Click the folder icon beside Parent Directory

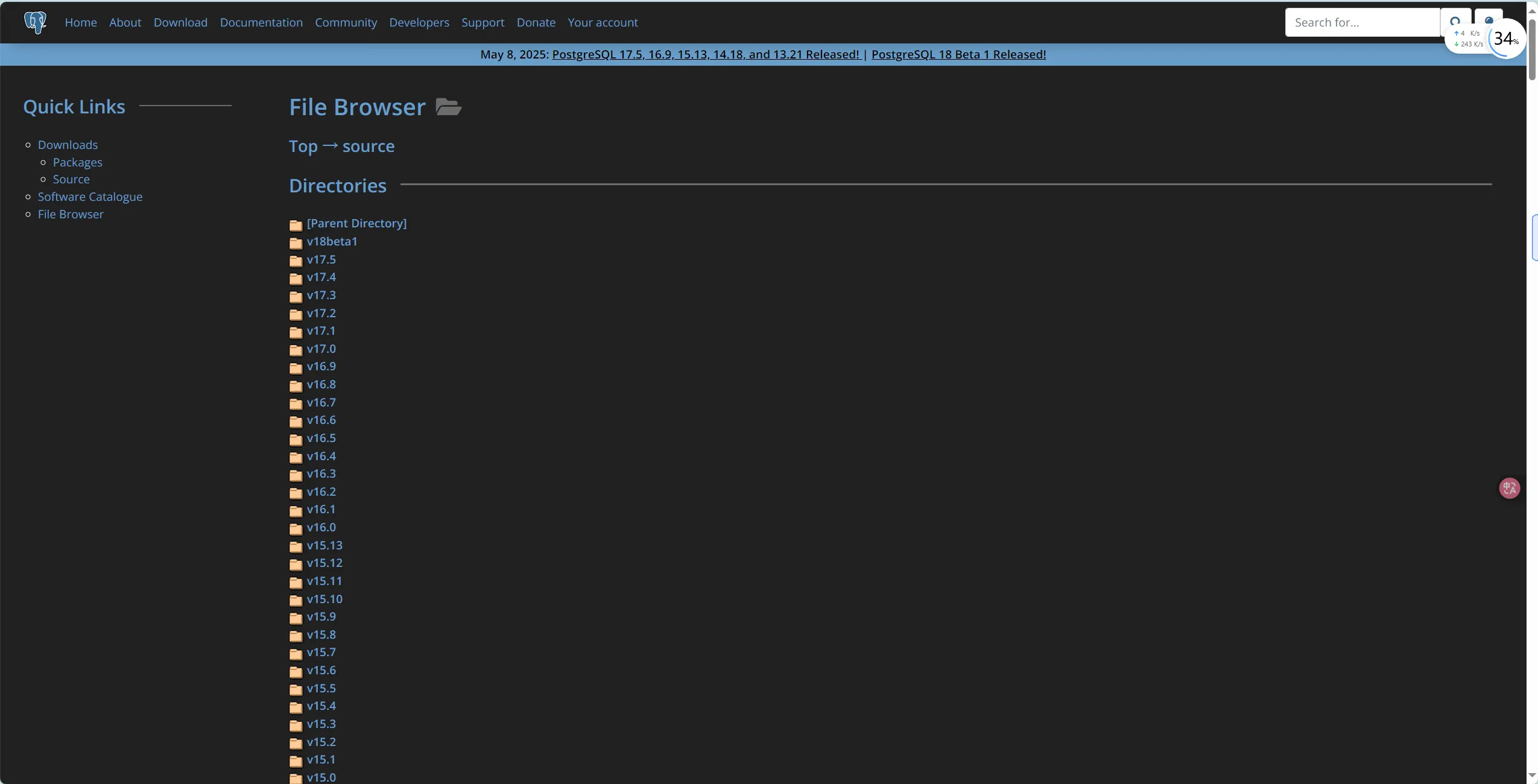pyautogui.click(x=296, y=225)
